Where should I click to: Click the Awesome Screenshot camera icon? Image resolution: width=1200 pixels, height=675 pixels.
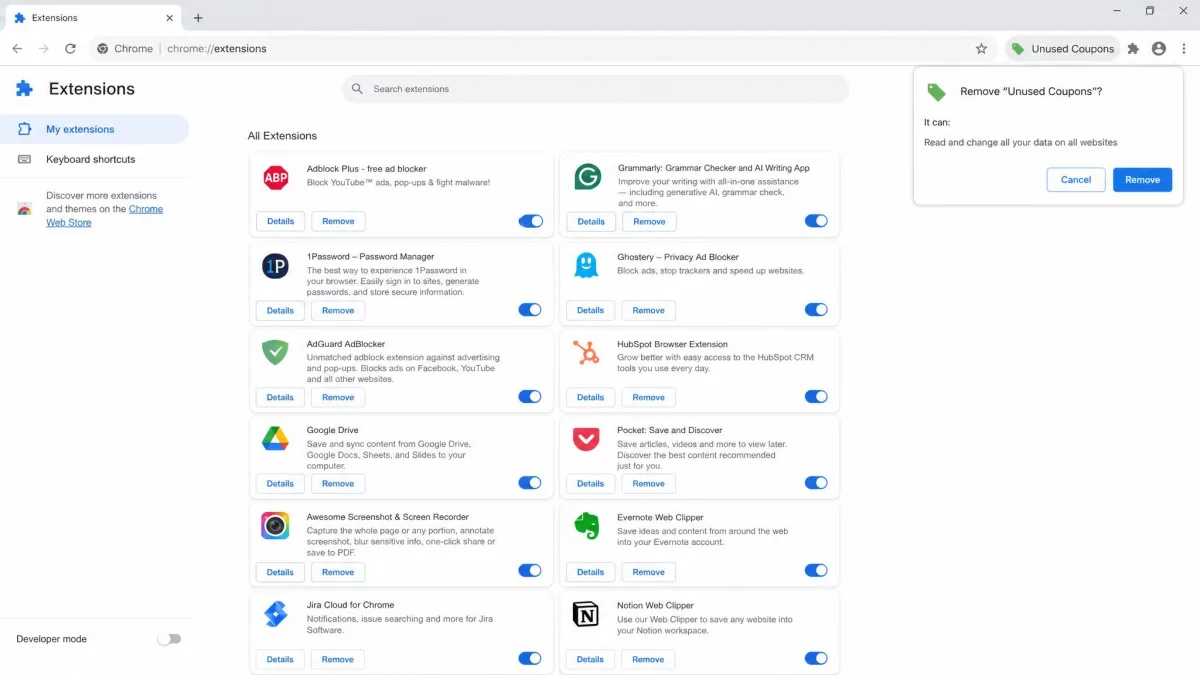coord(275,525)
